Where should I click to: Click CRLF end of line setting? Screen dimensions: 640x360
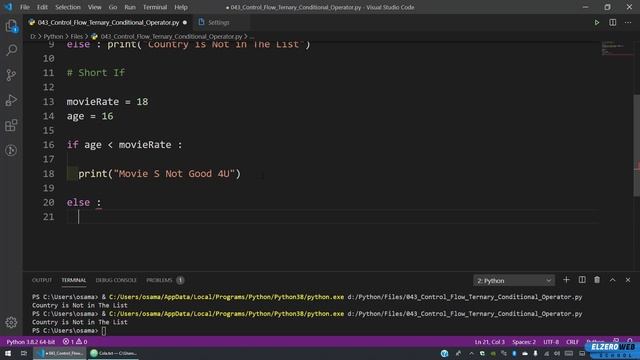point(572,342)
